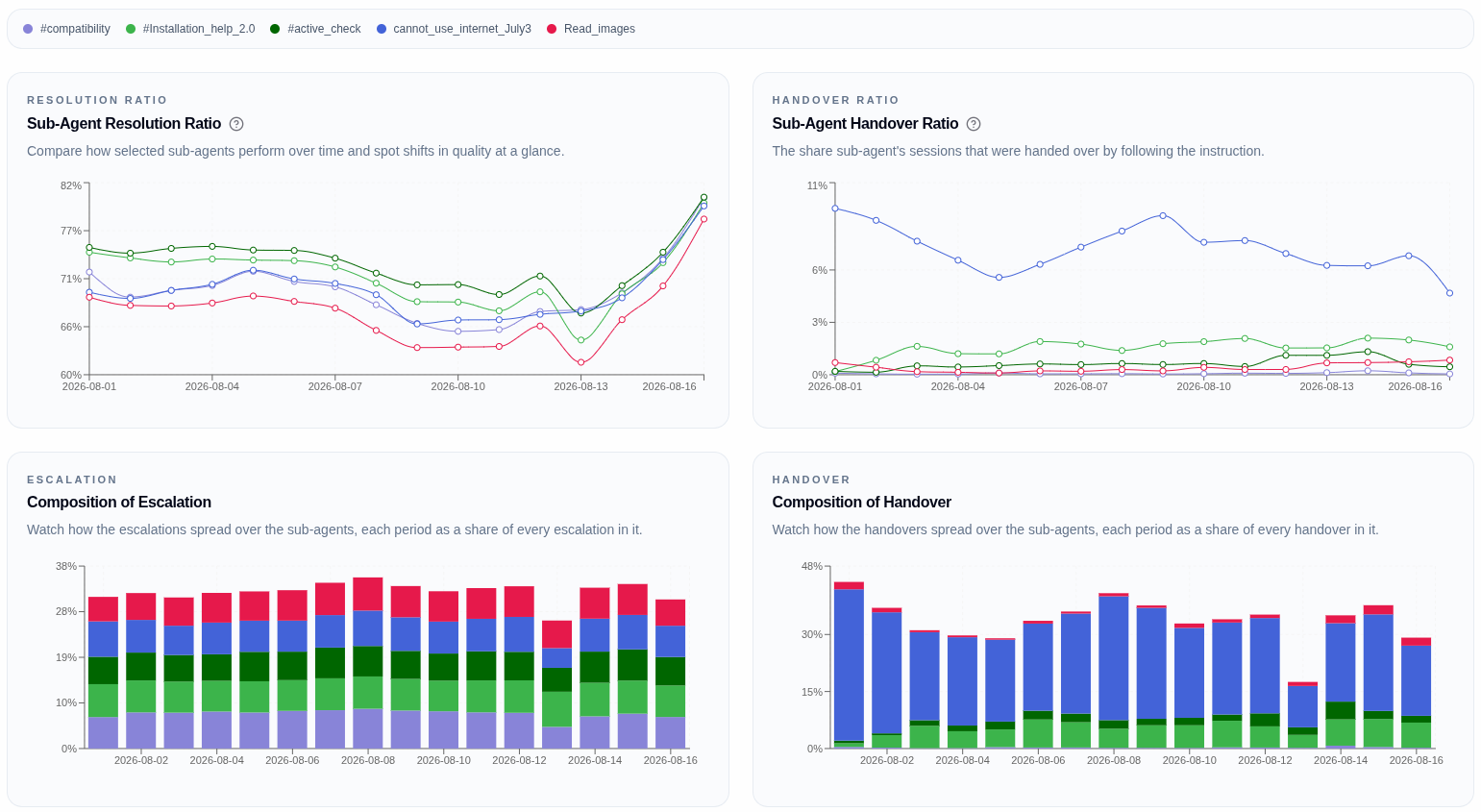Image resolution: width=1481 pixels, height=812 pixels.
Task: Open help icon beside Sub-Agent Handover Ratio
Action: click(974, 124)
